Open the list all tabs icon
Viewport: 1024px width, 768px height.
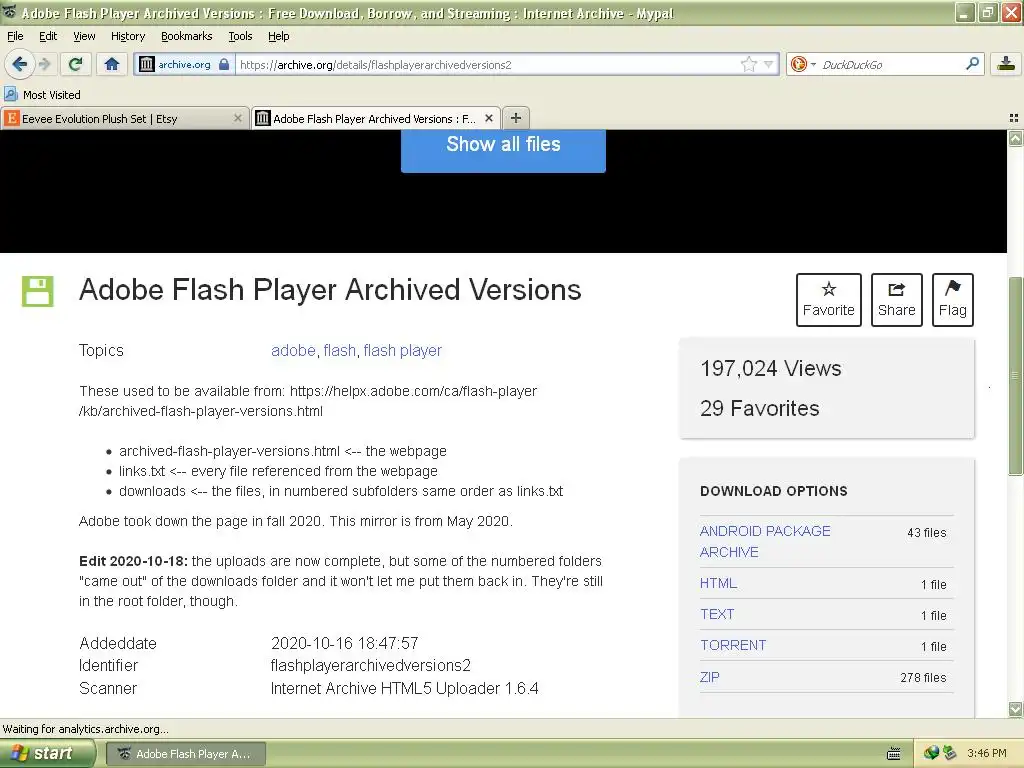coord(1014,118)
